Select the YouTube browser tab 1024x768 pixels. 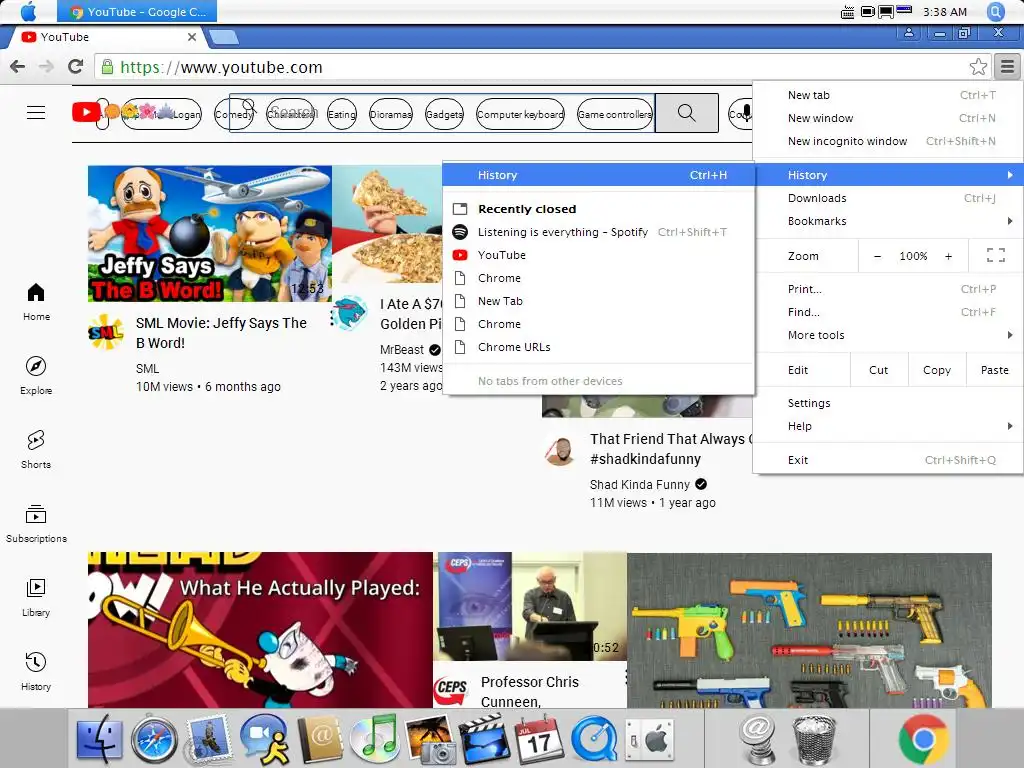(108, 37)
